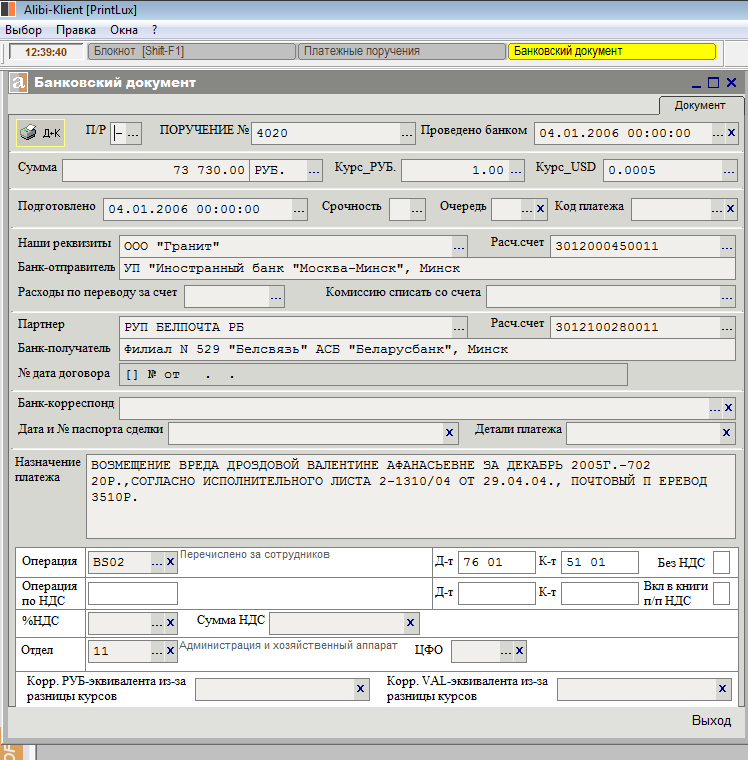This screenshot has height=760, width=748.
Task: Clear the Отдел value with x
Action: click(171, 650)
